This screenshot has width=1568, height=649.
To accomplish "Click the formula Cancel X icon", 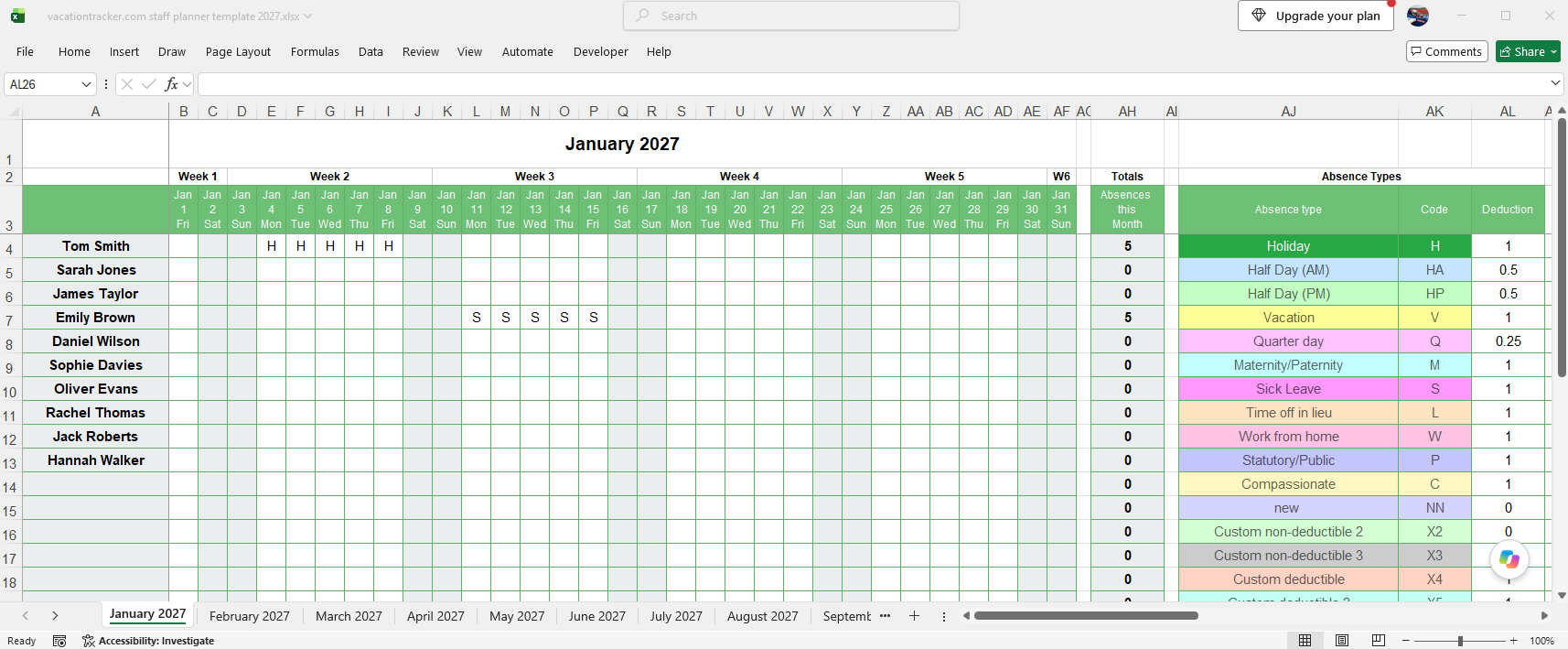I will pyautogui.click(x=127, y=84).
